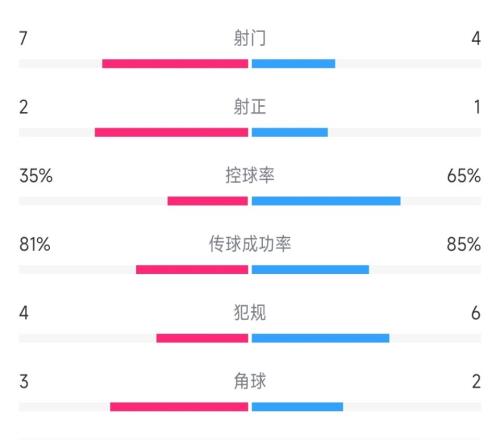
Task: Click the pink 射正 bar
Action: coord(171,132)
